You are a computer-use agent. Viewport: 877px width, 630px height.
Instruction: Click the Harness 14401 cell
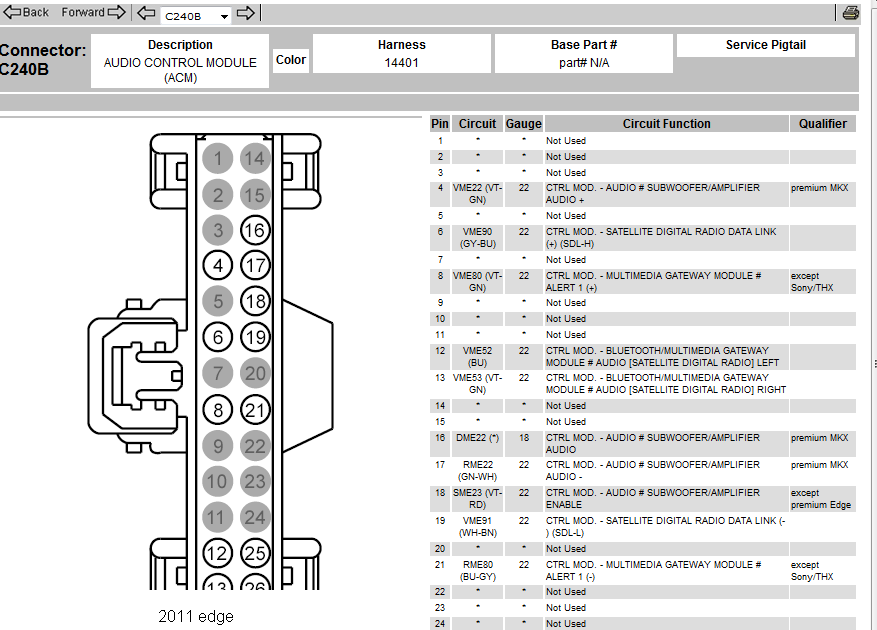coord(402,54)
